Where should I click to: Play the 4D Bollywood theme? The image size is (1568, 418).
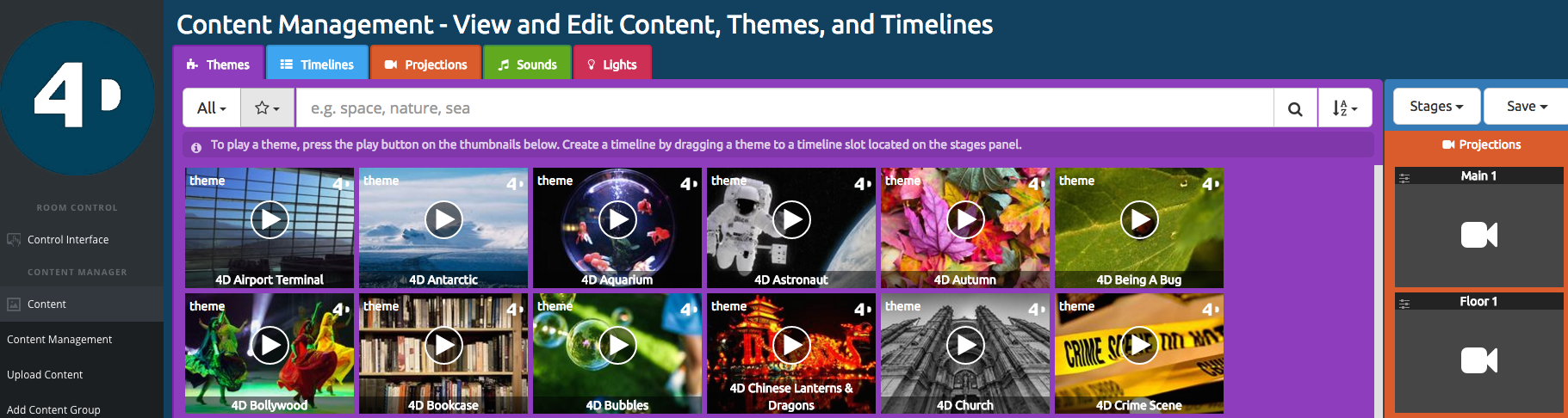270,346
